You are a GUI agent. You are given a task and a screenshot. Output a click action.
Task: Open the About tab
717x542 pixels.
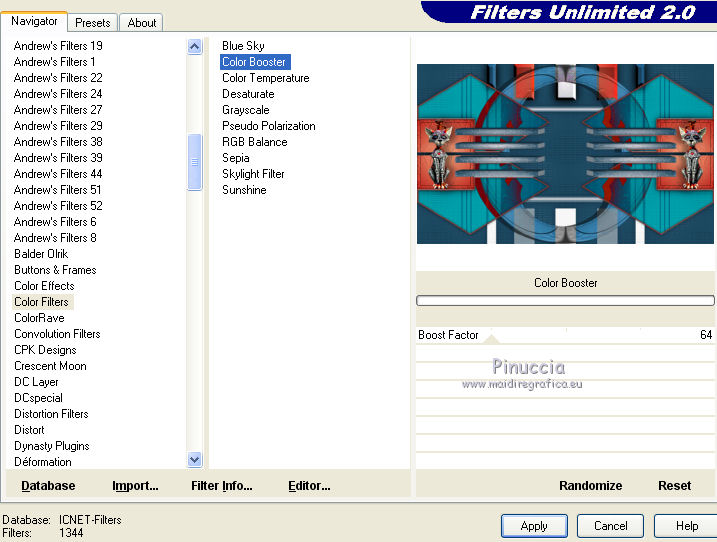pos(142,22)
